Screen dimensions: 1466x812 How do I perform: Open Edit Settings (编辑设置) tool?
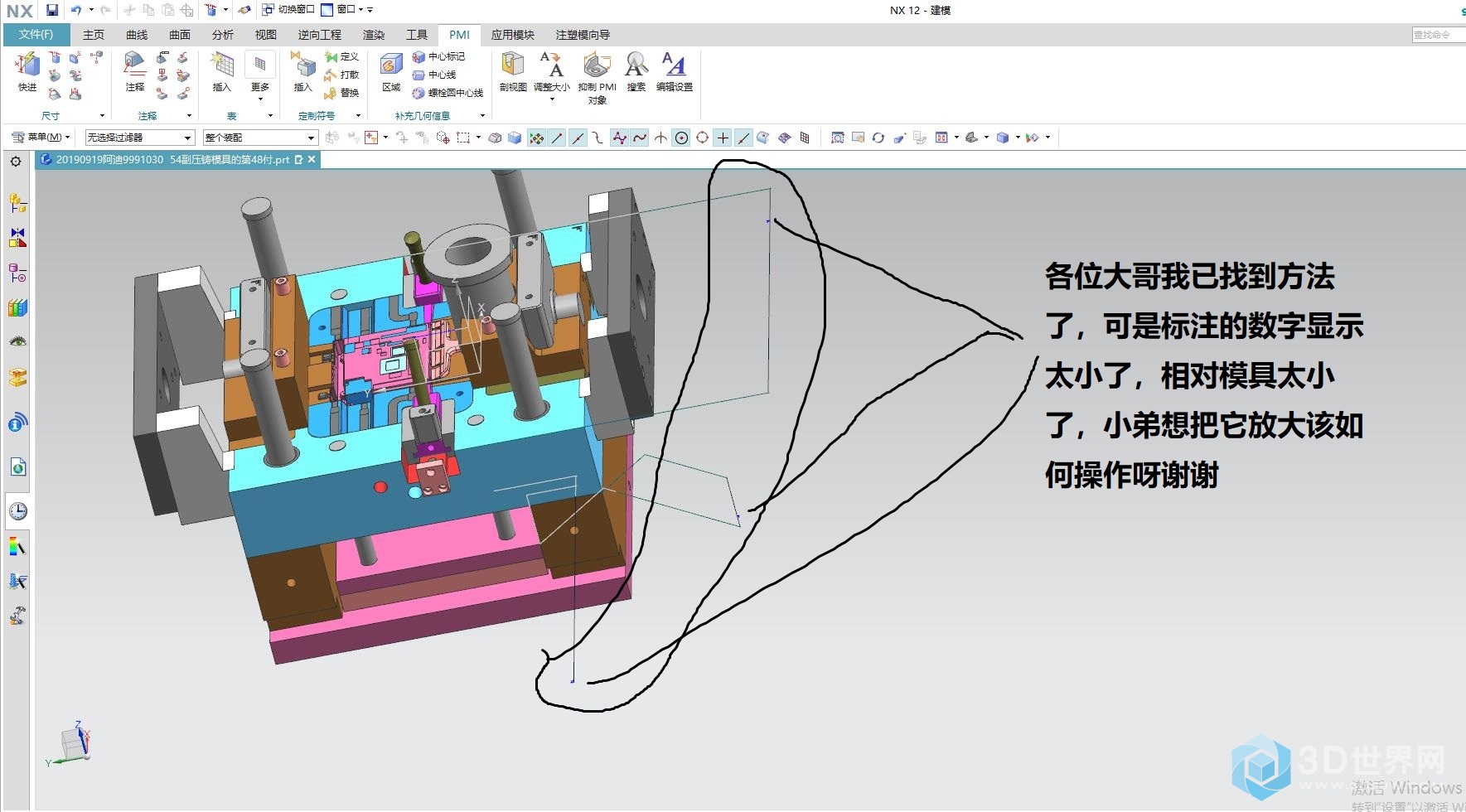tap(674, 70)
